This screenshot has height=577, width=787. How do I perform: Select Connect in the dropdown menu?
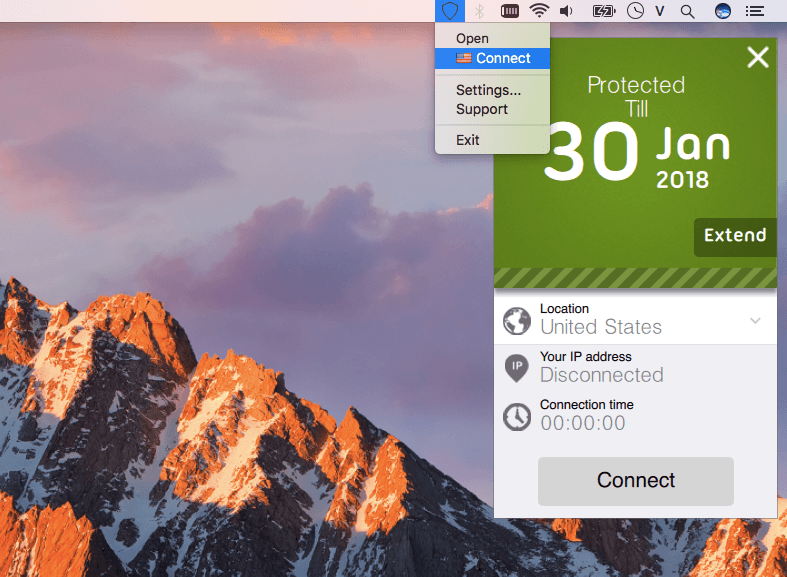pyautogui.click(x=492, y=58)
